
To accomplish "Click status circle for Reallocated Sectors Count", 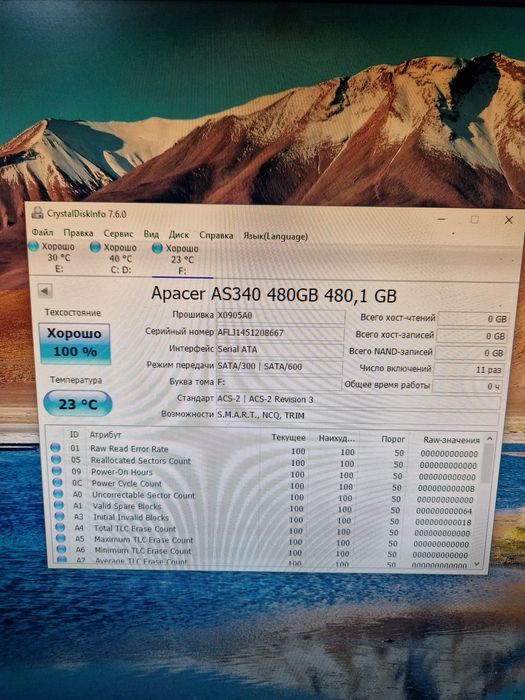I will coord(56,459).
